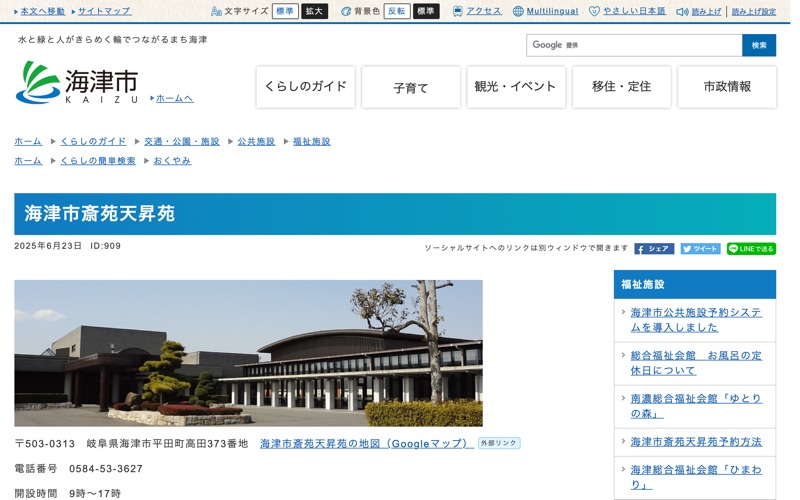Viewport: 800px width, 500px height.
Task: Click the speaker icon for 読み上げ
Action: coord(682,12)
